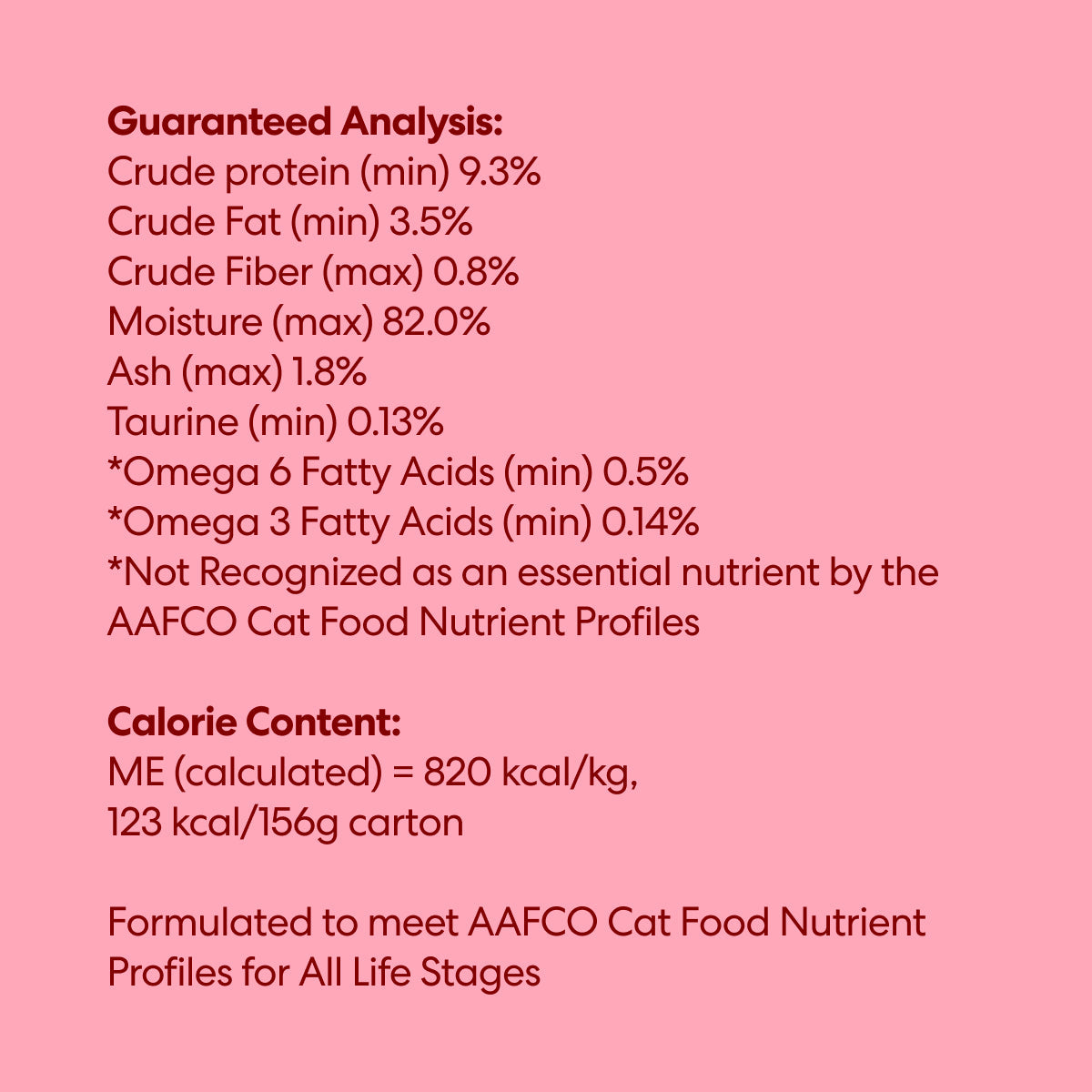
Task: Click the 820 kcal/kg value
Action: click(x=531, y=773)
